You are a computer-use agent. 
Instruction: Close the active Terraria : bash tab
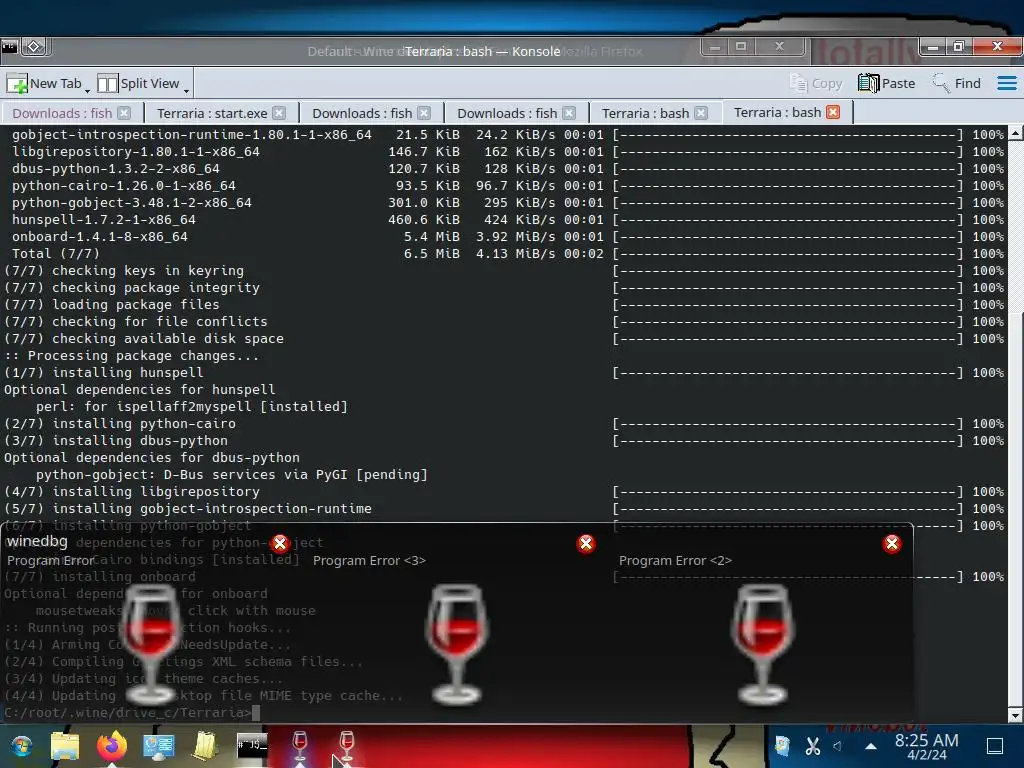pos(833,112)
